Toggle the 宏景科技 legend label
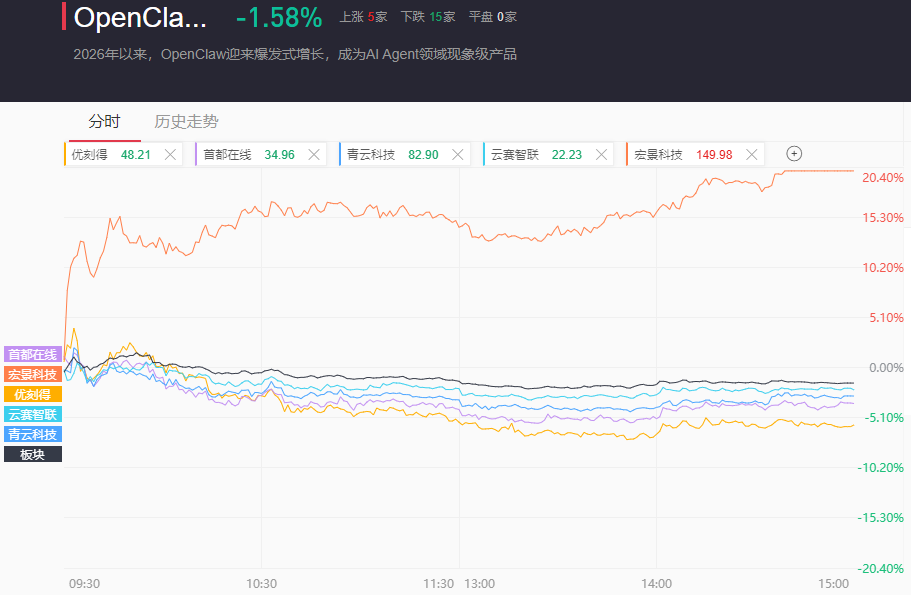 33,374
